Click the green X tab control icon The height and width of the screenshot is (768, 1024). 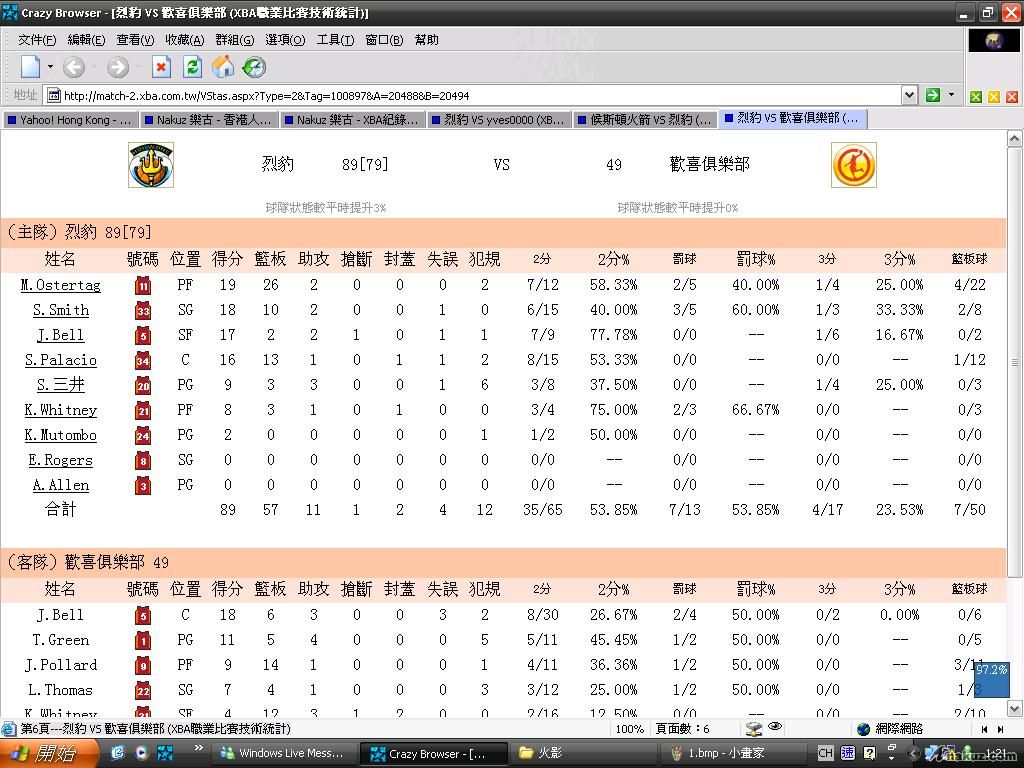[976, 97]
